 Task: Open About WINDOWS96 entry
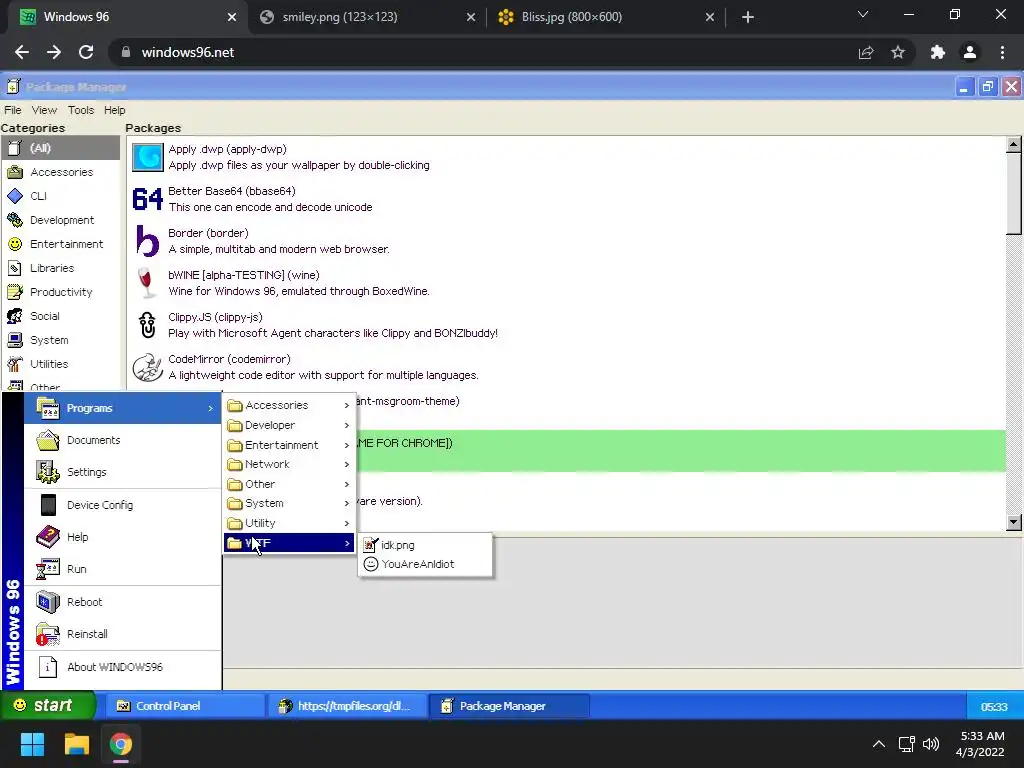123,667
